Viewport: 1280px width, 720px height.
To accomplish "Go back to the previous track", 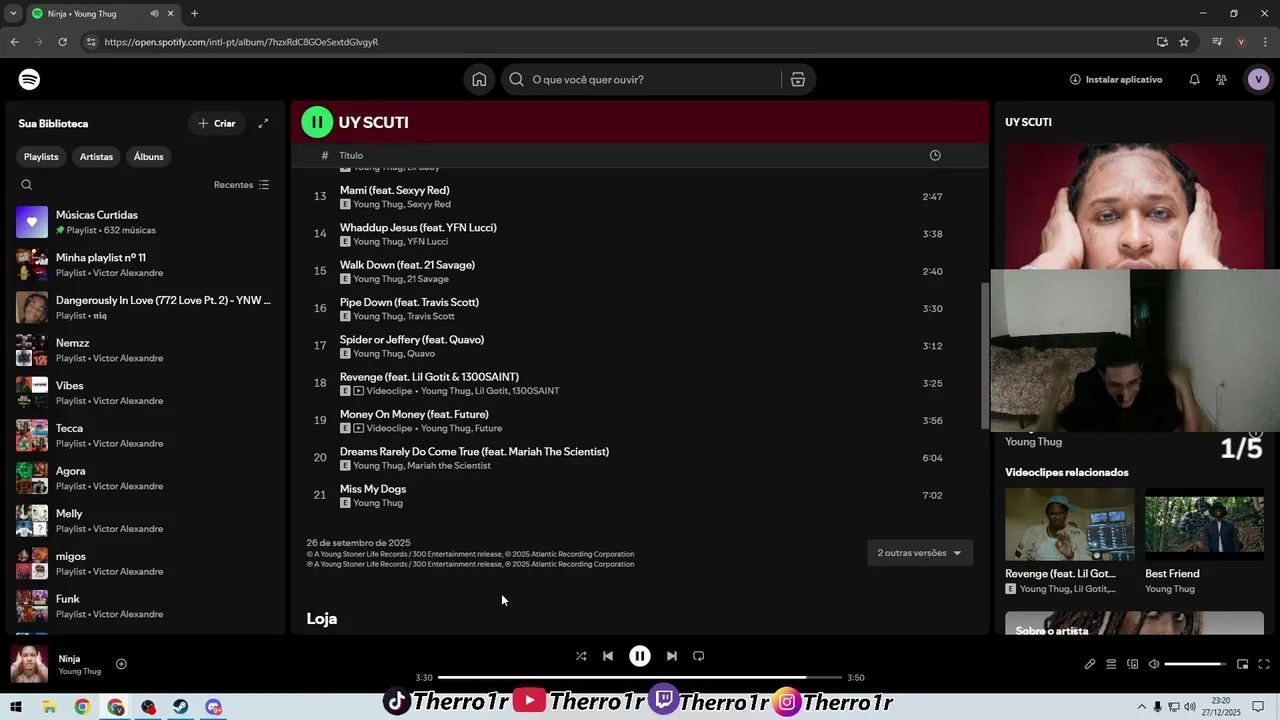I will pyautogui.click(x=608, y=656).
